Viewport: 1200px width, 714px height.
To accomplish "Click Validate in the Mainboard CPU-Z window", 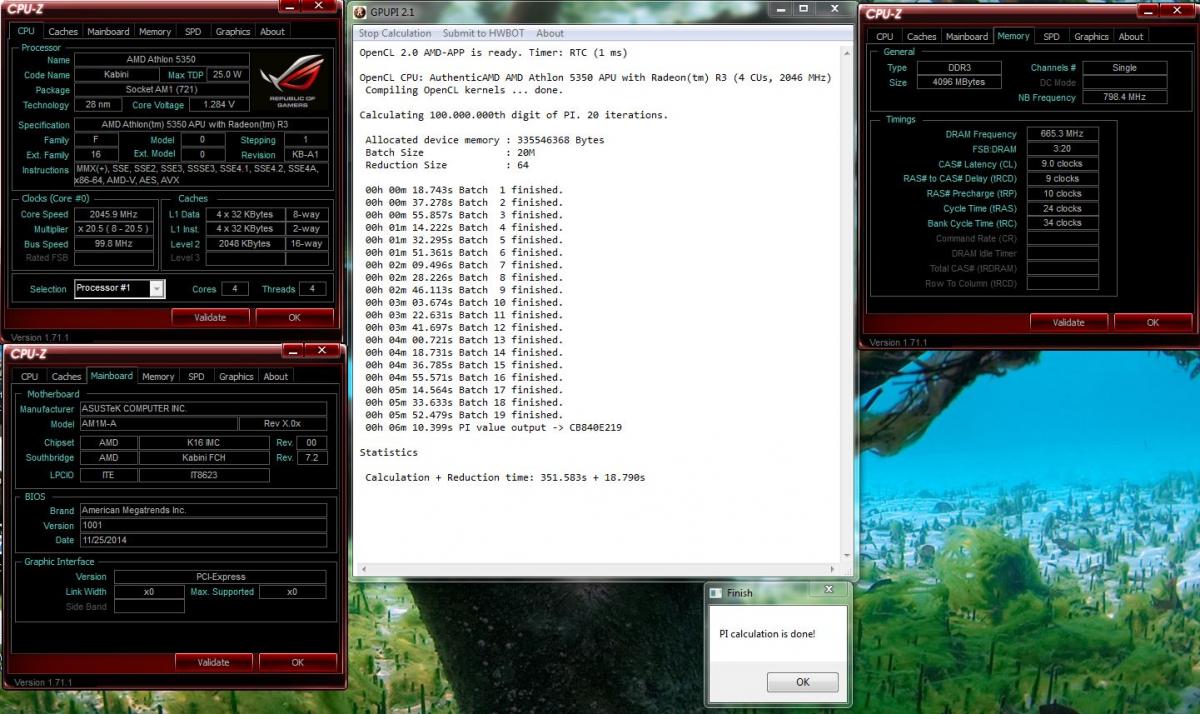I will (x=213, y=662).
